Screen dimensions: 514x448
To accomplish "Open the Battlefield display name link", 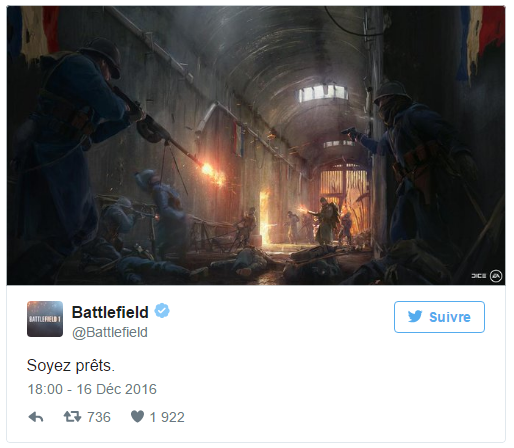I will coord(110,312).
